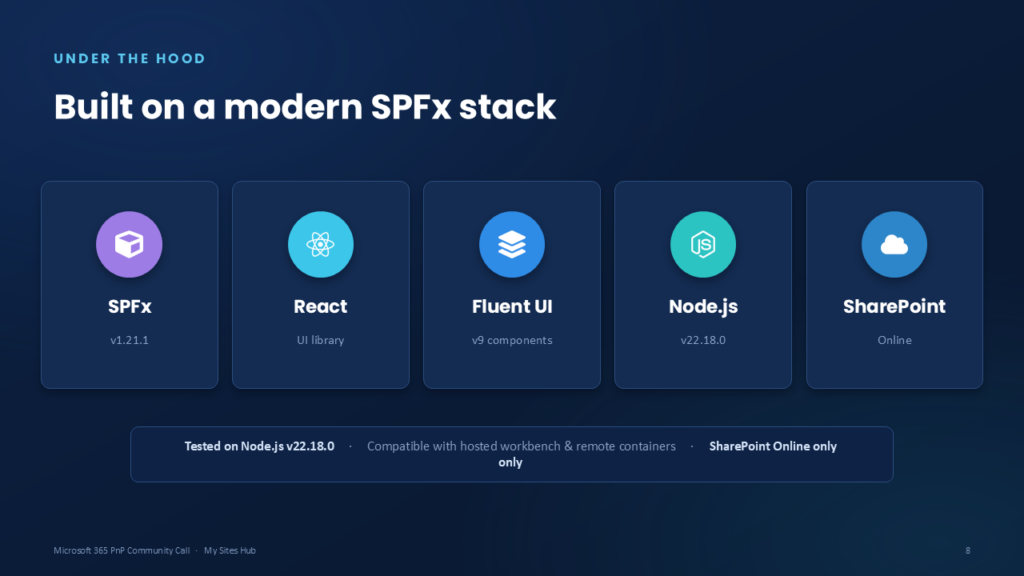This screenshot has height=576, width=1024.
Task: Click the 'v22.18.0' subtitle under Node.js
Action: pos(703,340)
